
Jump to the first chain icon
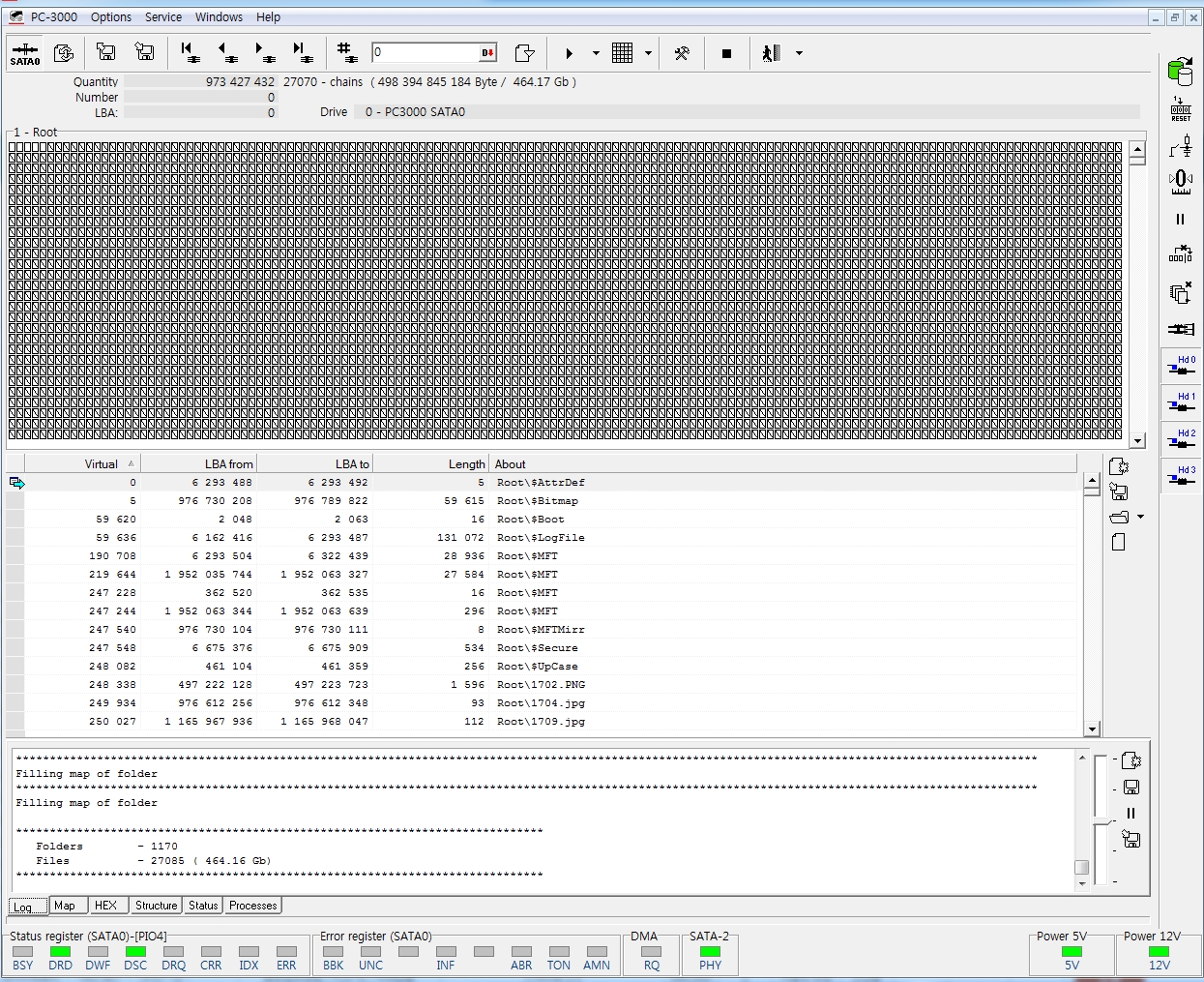(x=190, y=52)
